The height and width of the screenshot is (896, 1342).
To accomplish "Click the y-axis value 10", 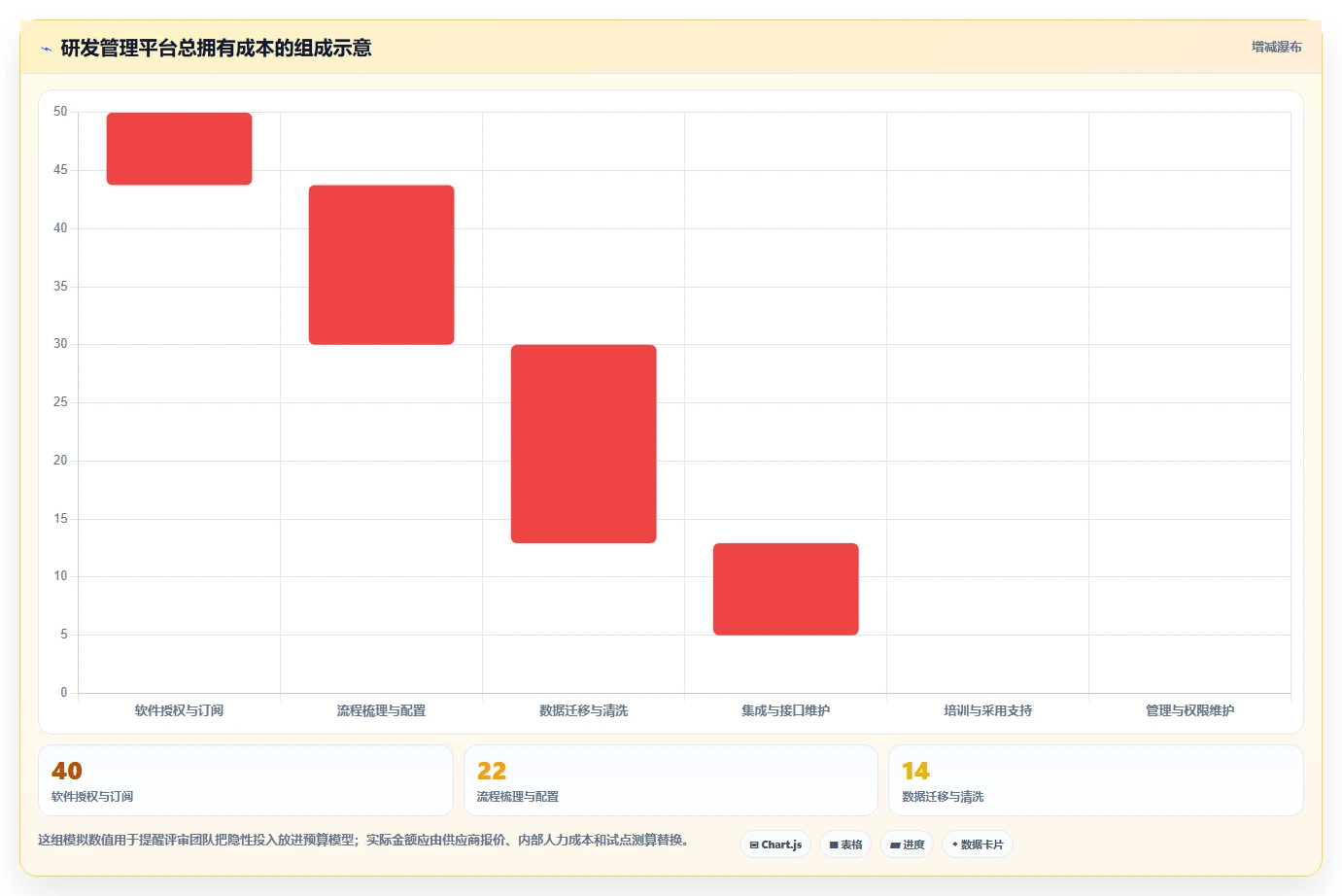I will 60,576.
